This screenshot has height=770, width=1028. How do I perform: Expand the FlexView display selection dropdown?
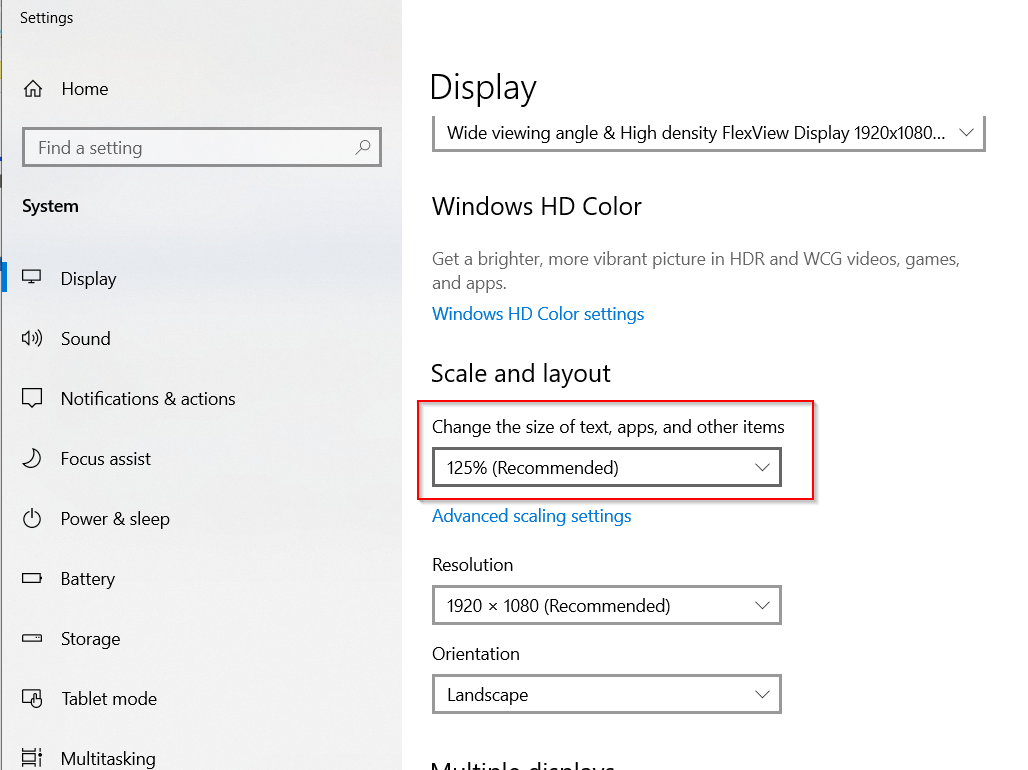[x=708, y=133]
